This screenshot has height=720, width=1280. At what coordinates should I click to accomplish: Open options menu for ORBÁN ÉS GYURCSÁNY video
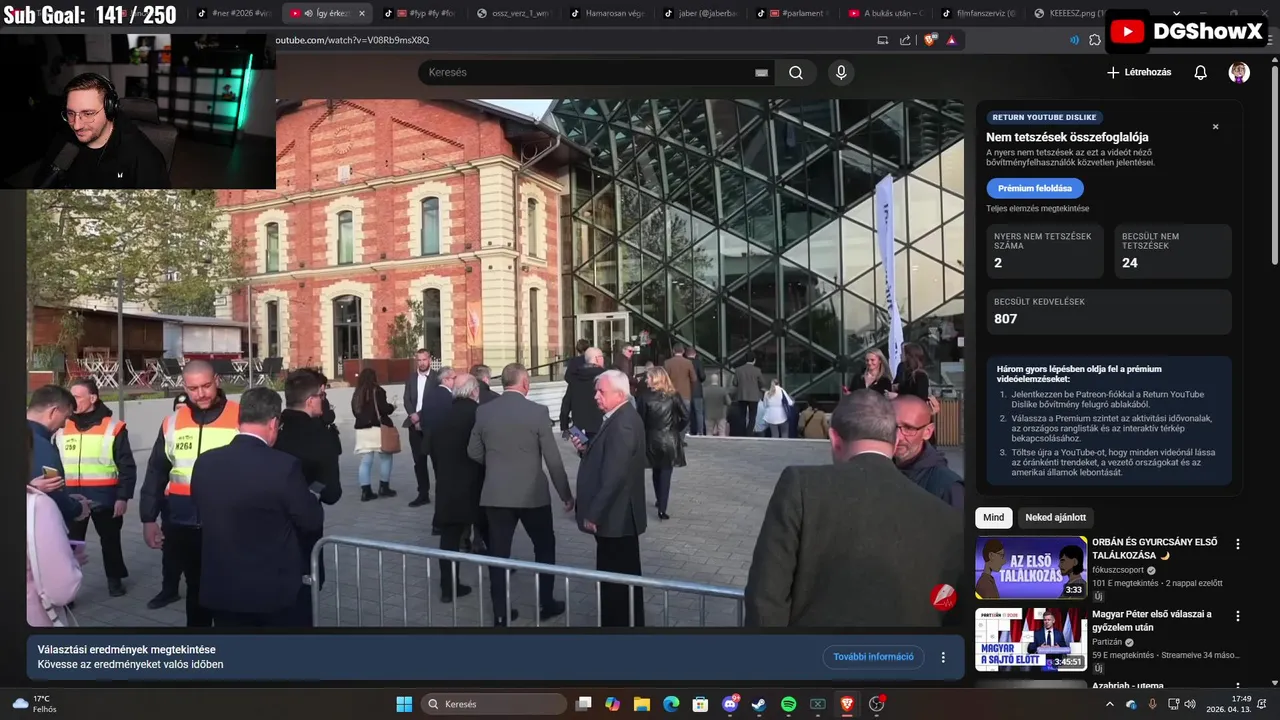pos(1238,544)
